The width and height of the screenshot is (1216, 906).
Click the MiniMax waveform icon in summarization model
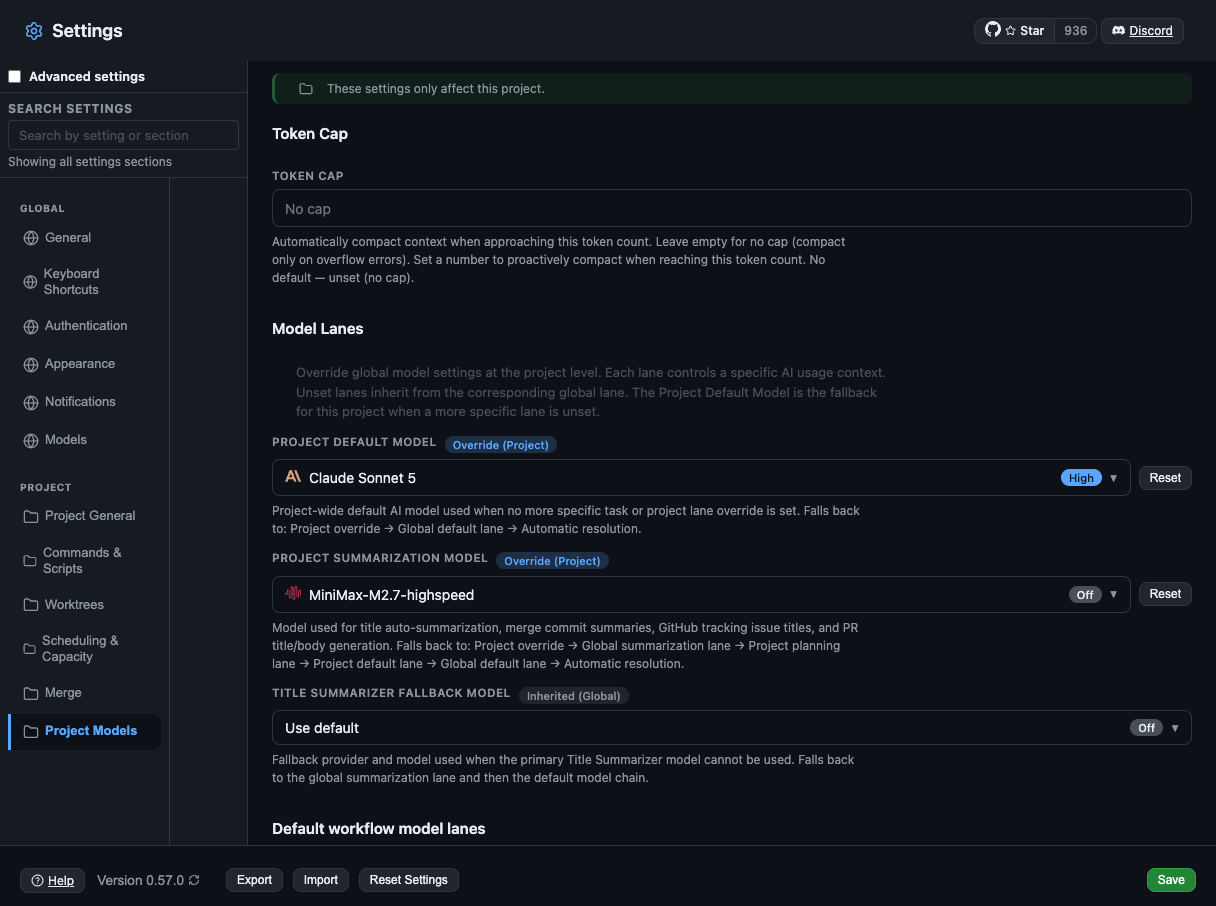[293, 594]
